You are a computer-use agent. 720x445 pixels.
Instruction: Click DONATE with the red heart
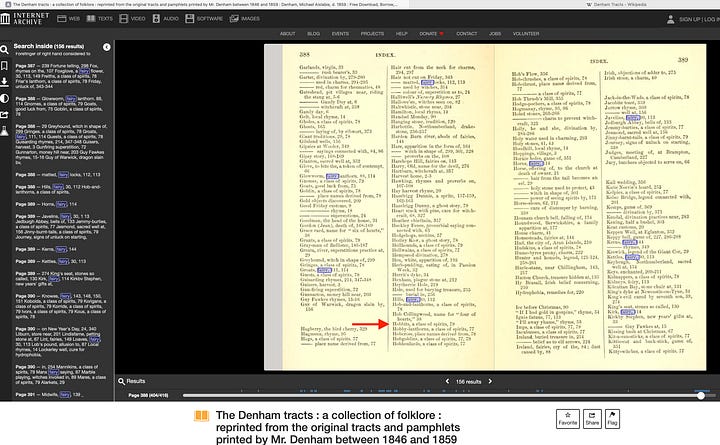pos(431,34)
